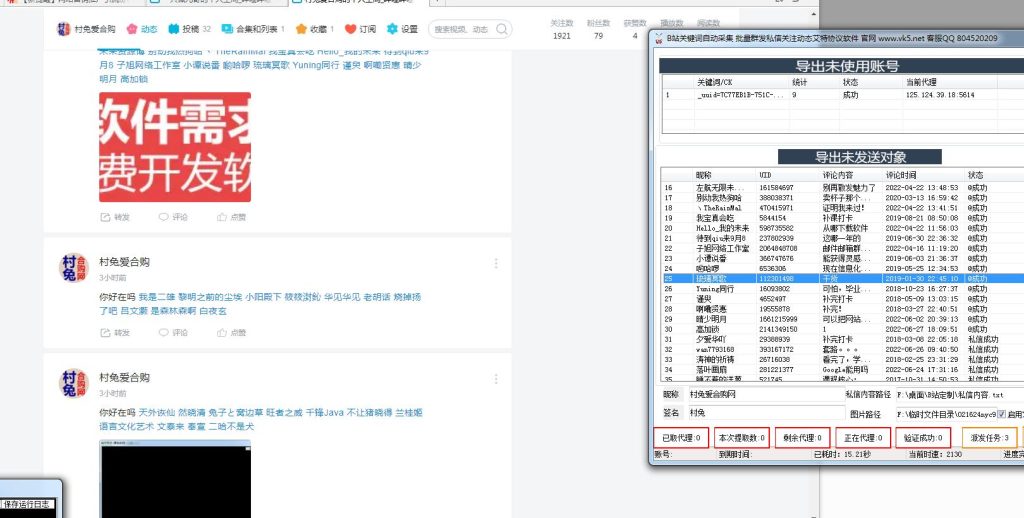
Task: Open three-dot menu on second post
Action: 494,261
